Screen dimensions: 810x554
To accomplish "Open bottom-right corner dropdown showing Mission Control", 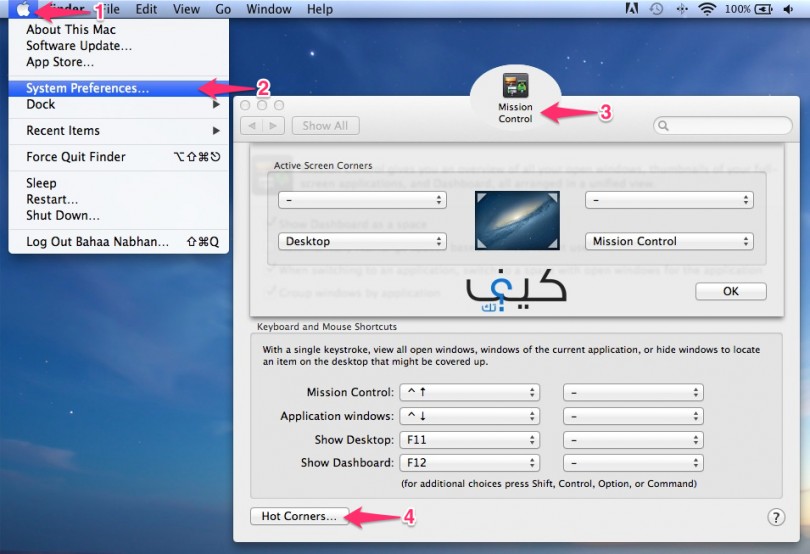I will pos(669,241).
